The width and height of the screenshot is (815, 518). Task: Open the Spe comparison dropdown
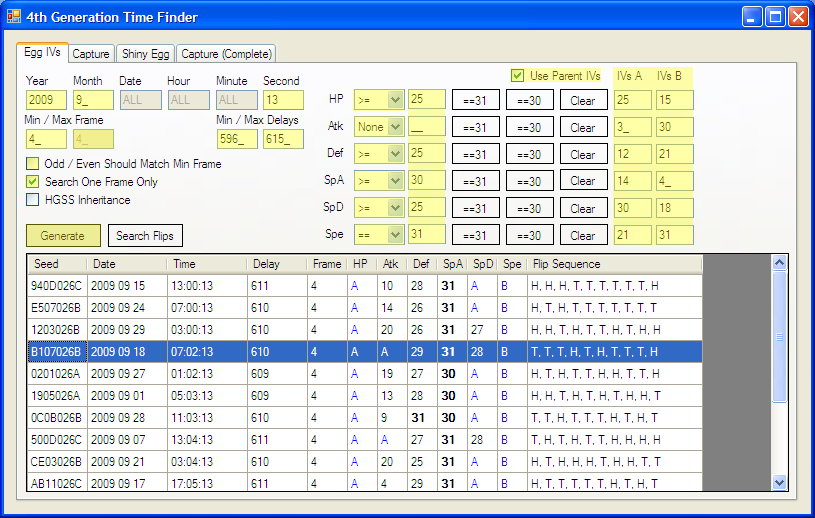click(379, 235)
